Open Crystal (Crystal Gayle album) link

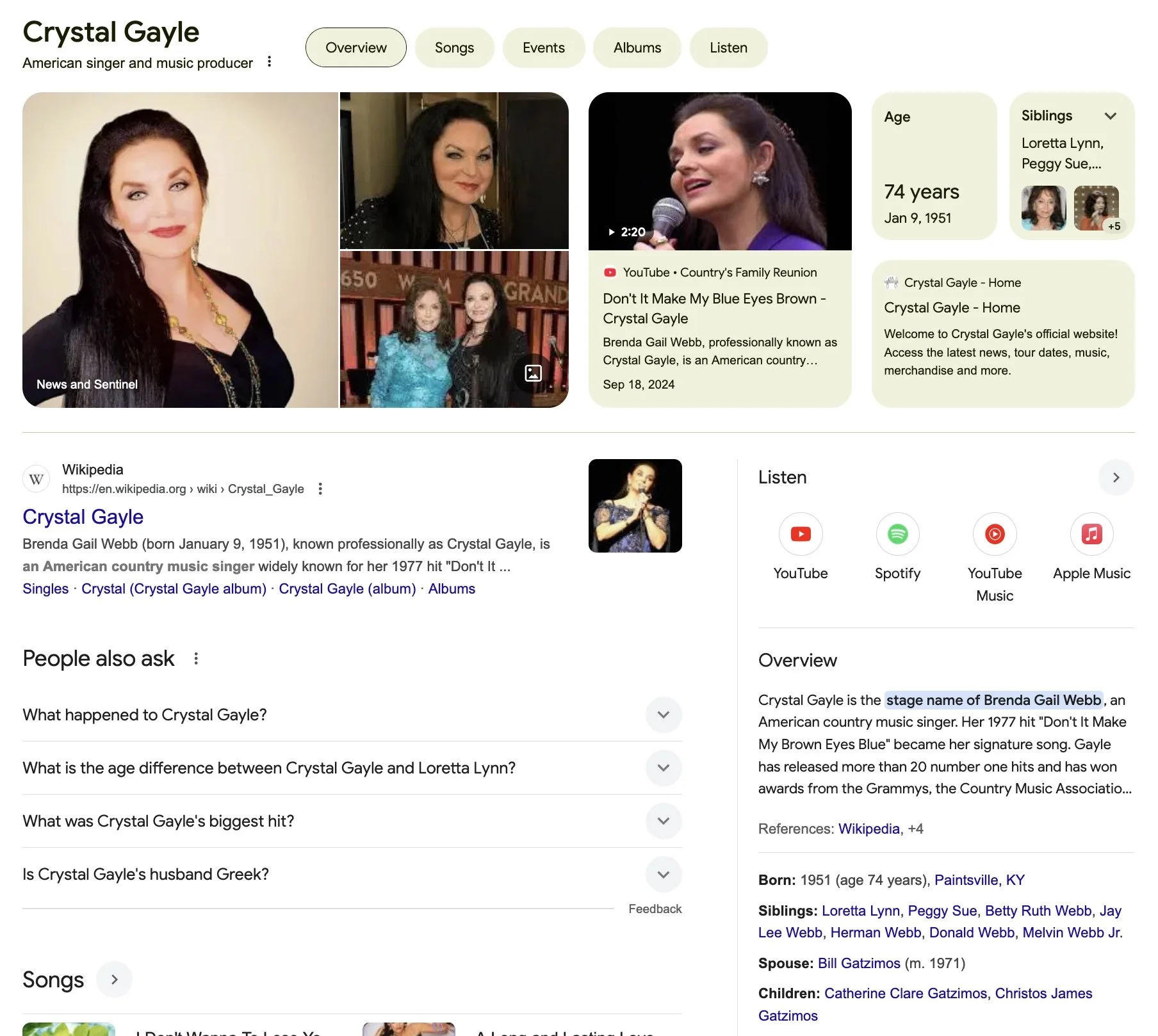(x=174, y=588)
